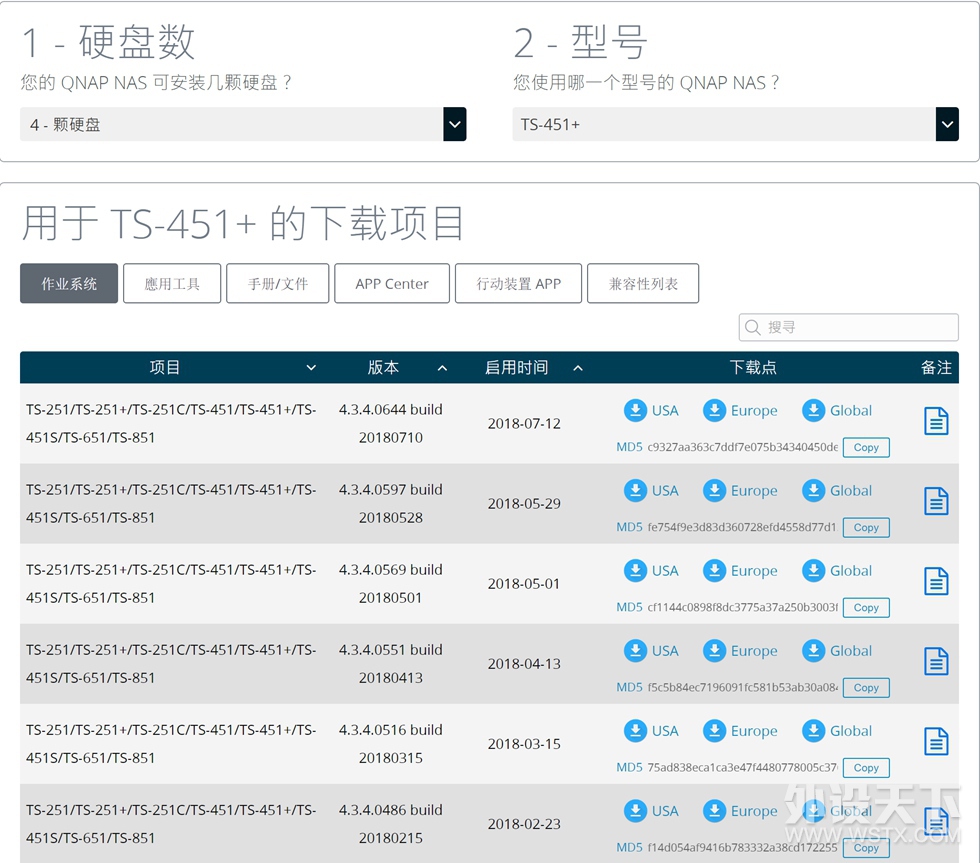The height and width of the screenshot is (863, 980).
Task: Download 4.3.4.0551 from USA icon
Action: coord(635,651)
